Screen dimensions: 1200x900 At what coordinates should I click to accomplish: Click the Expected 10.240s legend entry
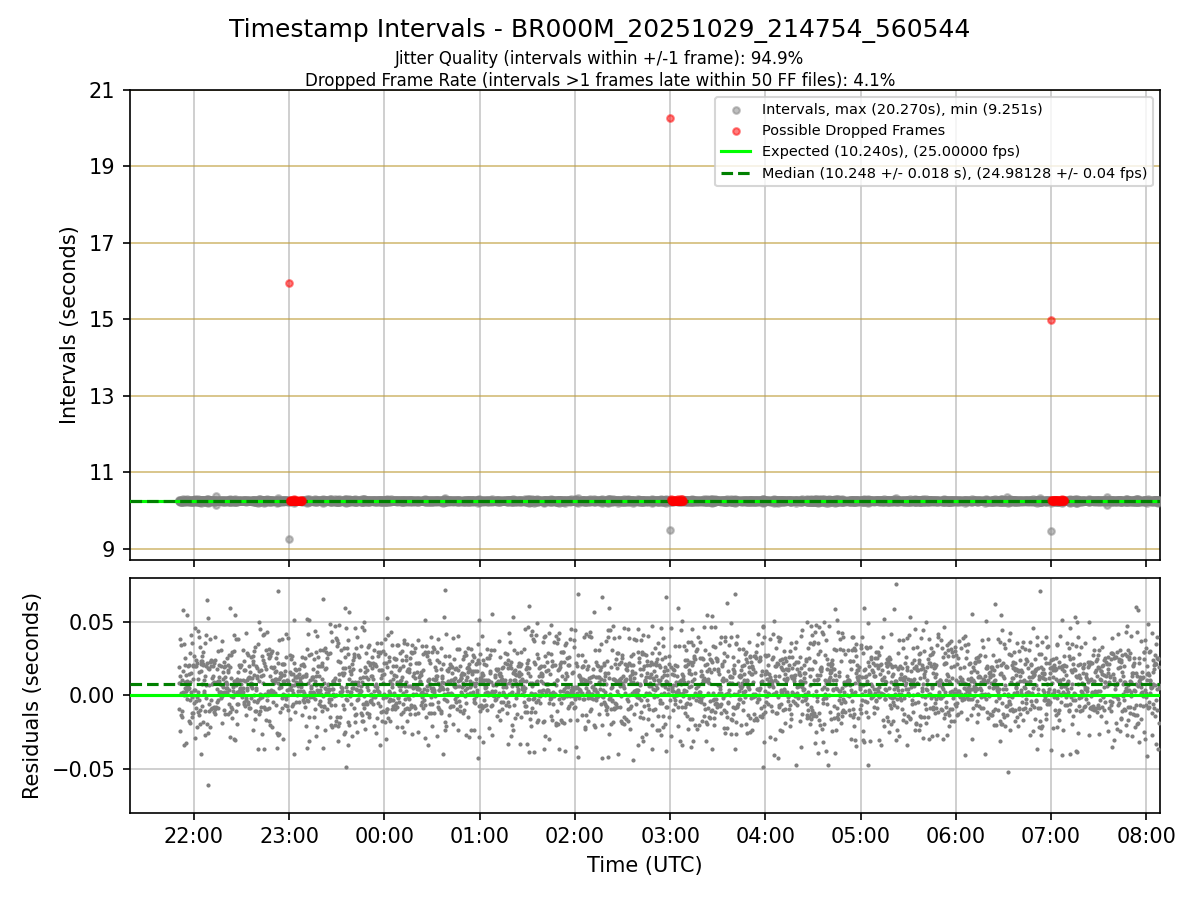tap(891, 151)
